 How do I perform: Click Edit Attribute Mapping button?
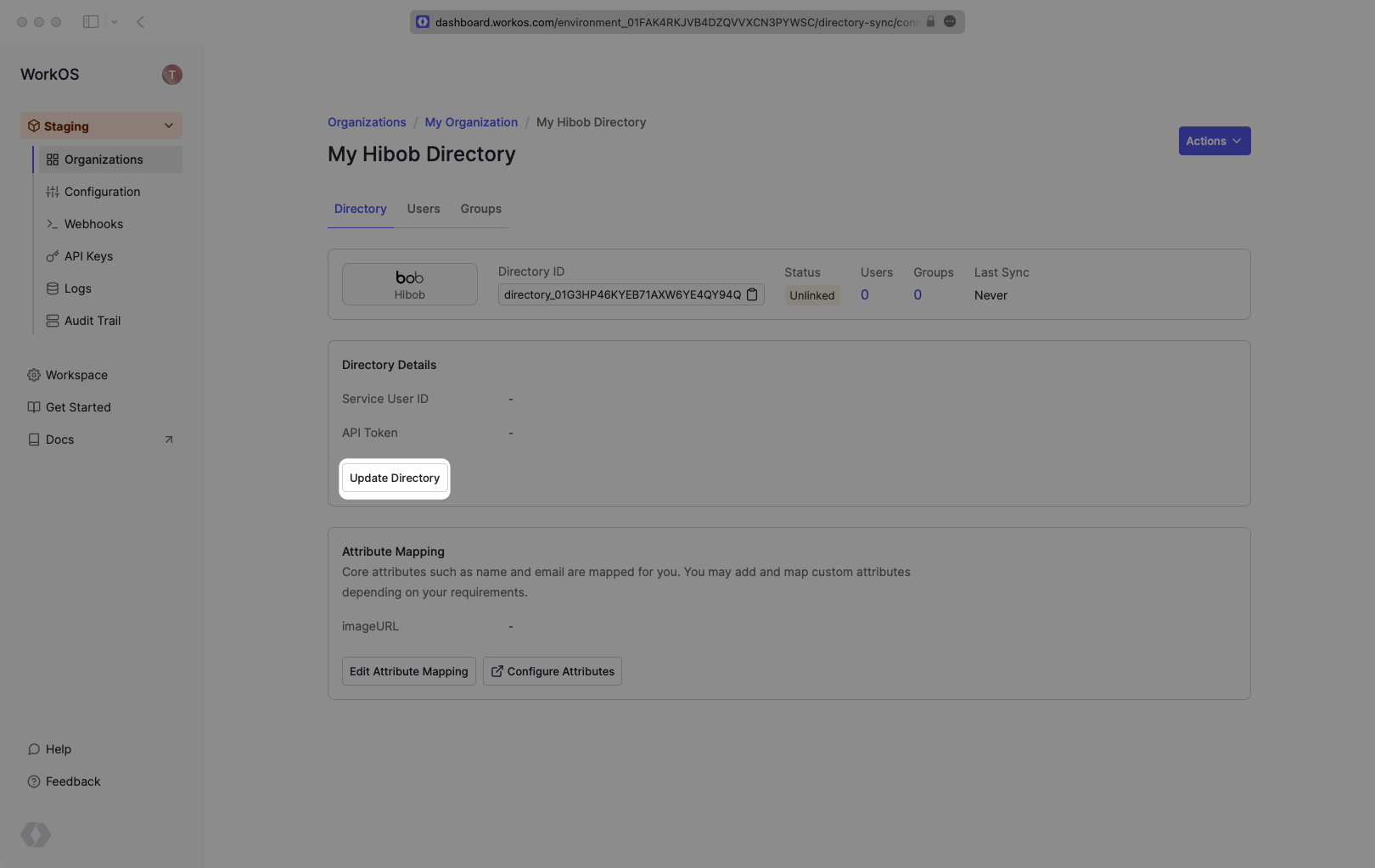408,671
